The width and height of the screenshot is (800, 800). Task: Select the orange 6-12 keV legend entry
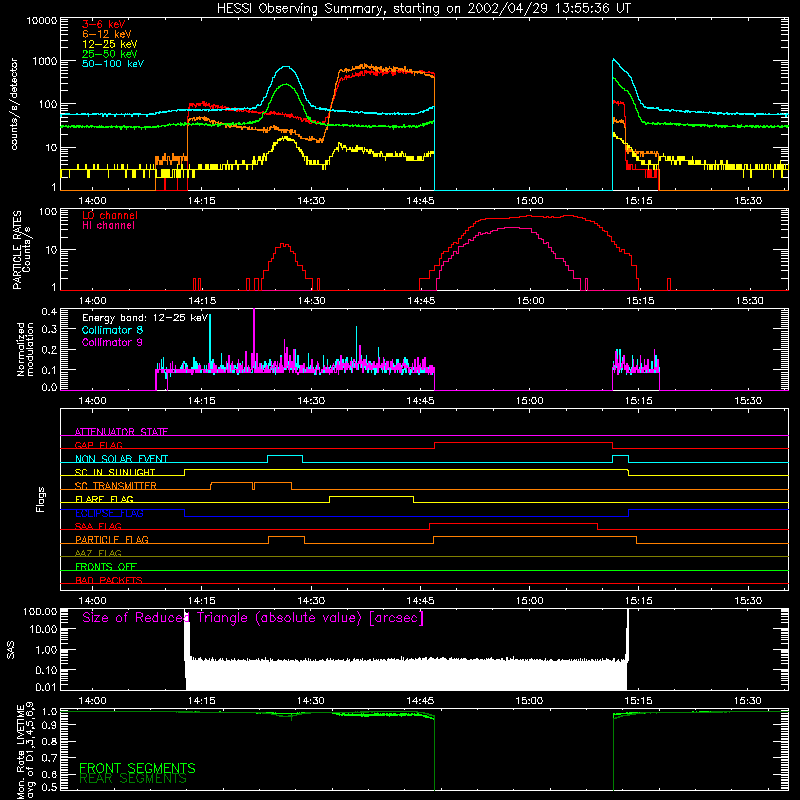(107, 34)
